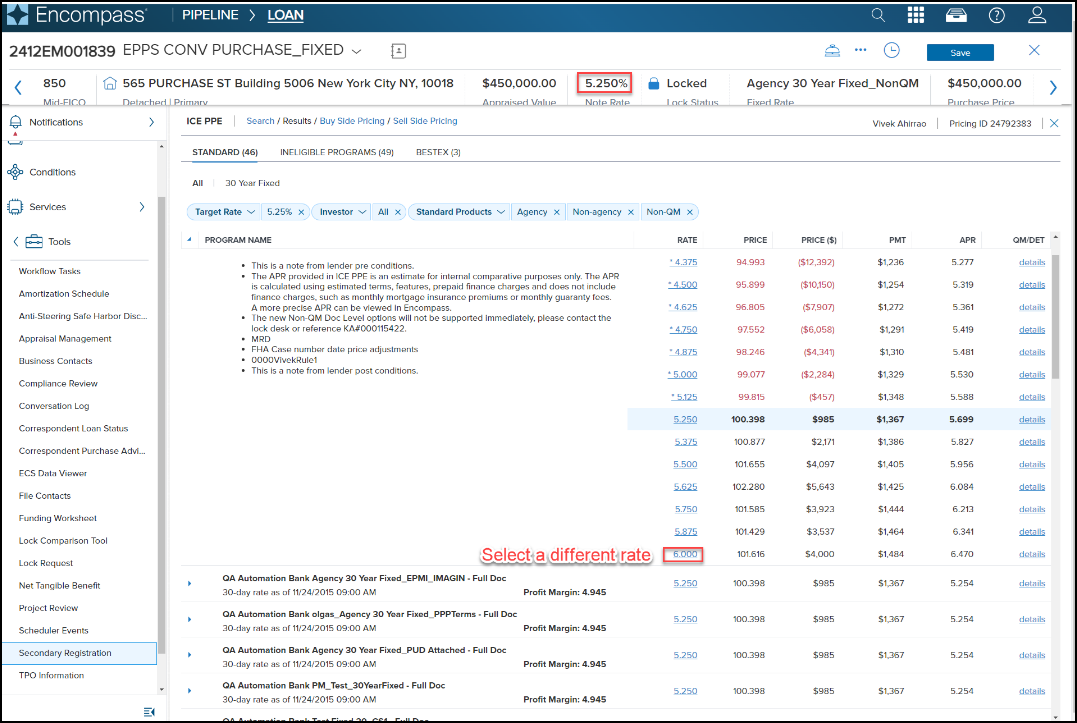This screenshot has width=1077, height=723.
Task: Open the Compliance Review tool
Action: (x=58, y=384)
